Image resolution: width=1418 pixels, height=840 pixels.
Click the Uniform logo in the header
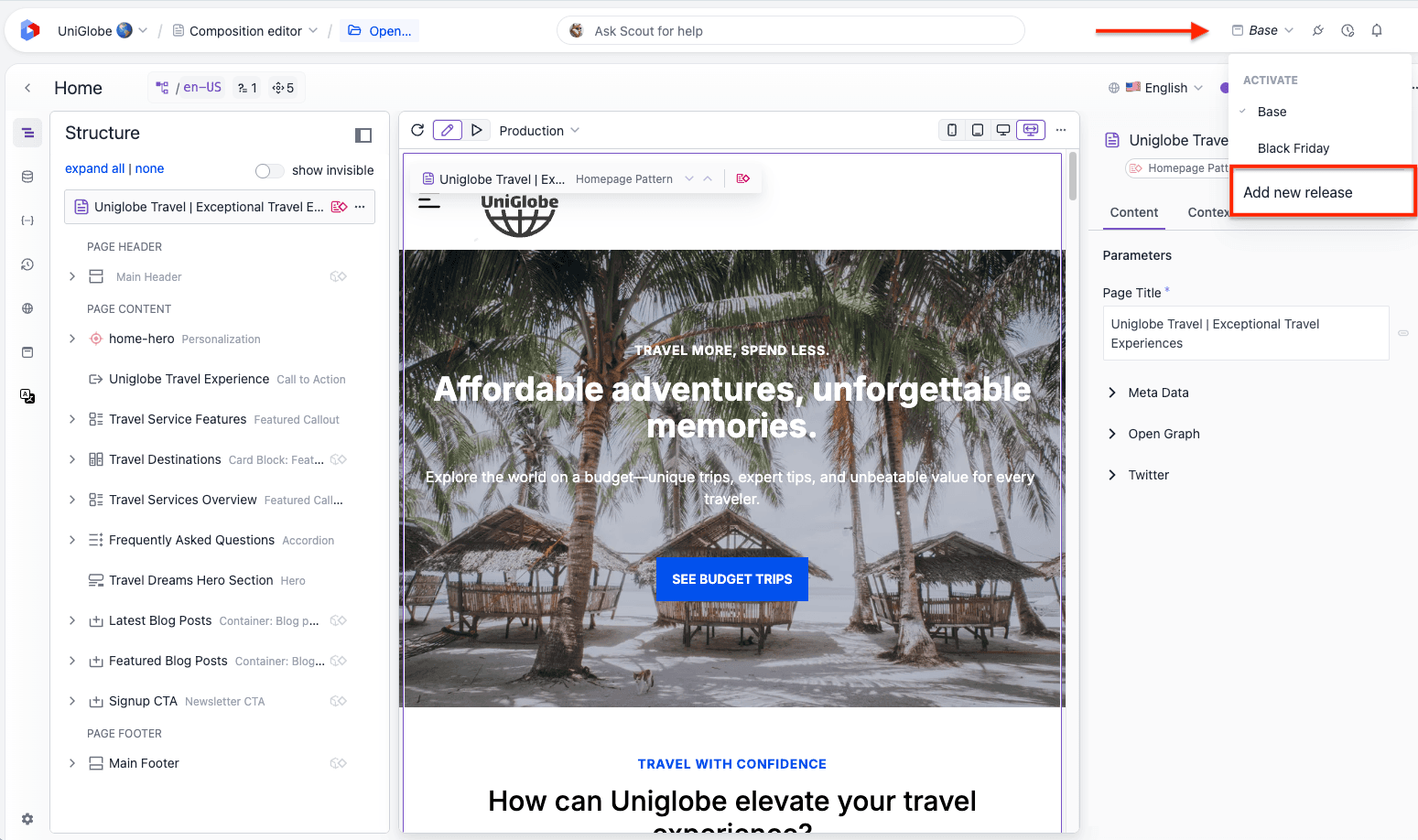tap(29, 30)
